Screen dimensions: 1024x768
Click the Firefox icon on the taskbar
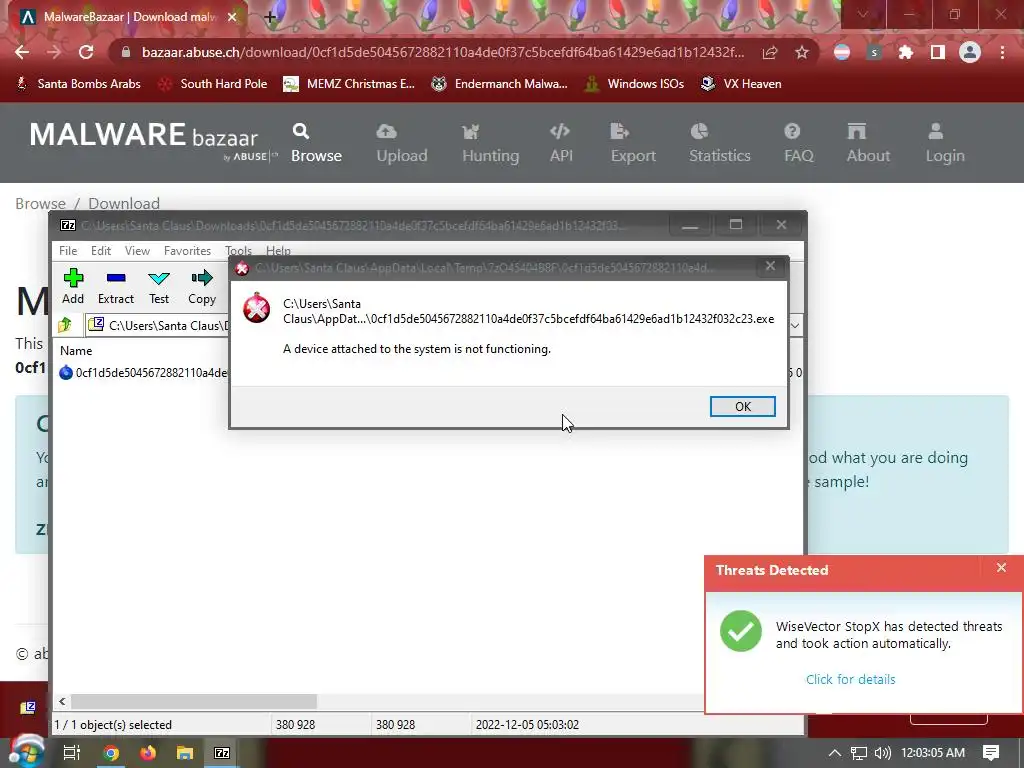tap(148, 753)
